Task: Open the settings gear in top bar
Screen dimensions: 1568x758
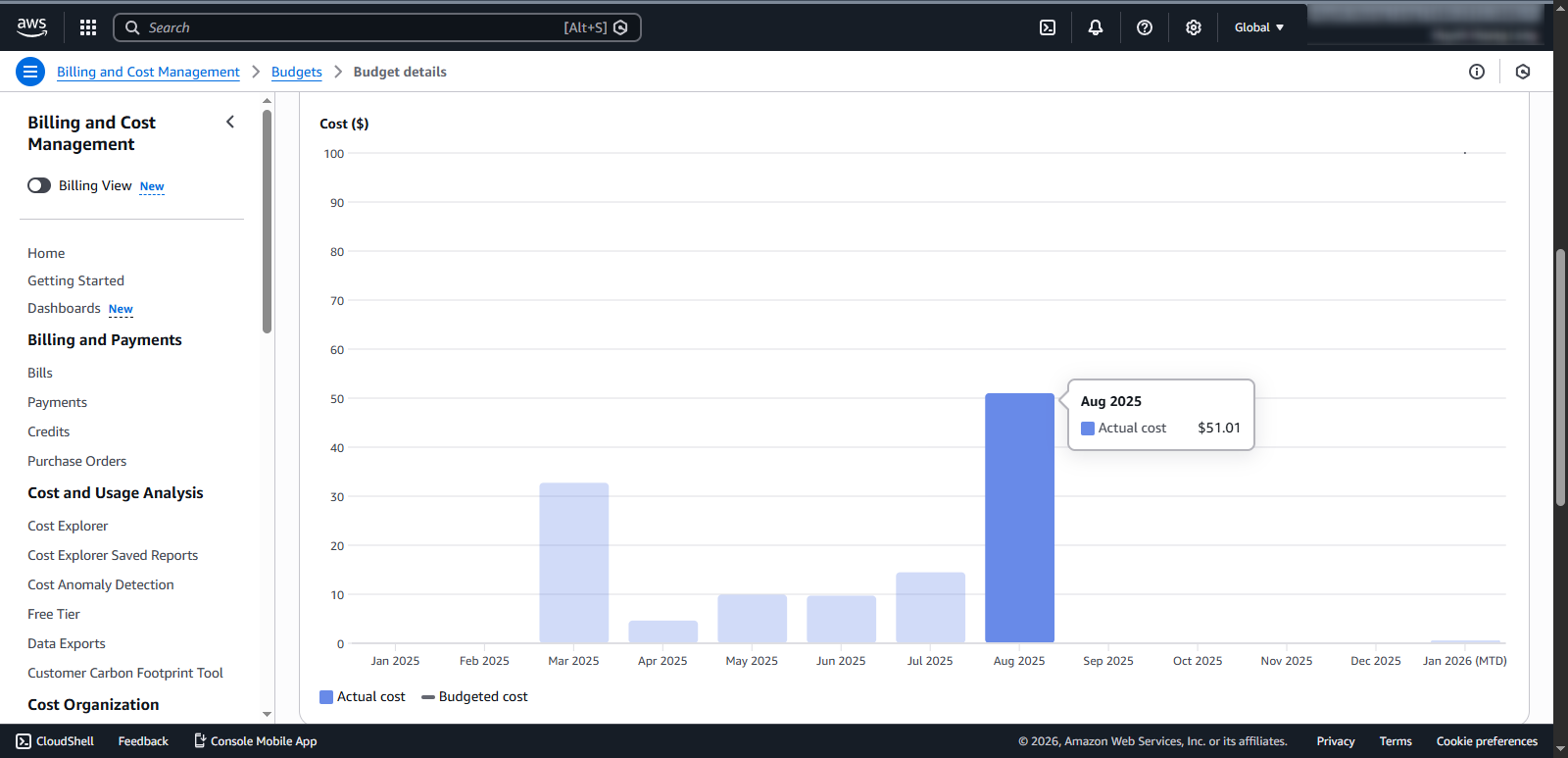Action: pos(1194,27)
